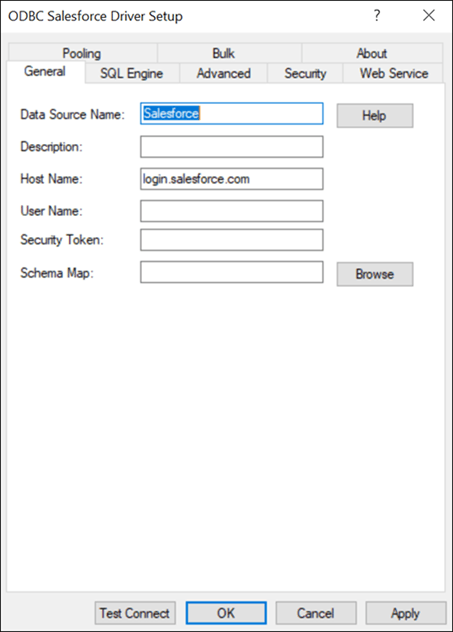Image resolution: width=453 pixels, height=632 pixels.
Task: Select the About tab
Action: point(372,53)
